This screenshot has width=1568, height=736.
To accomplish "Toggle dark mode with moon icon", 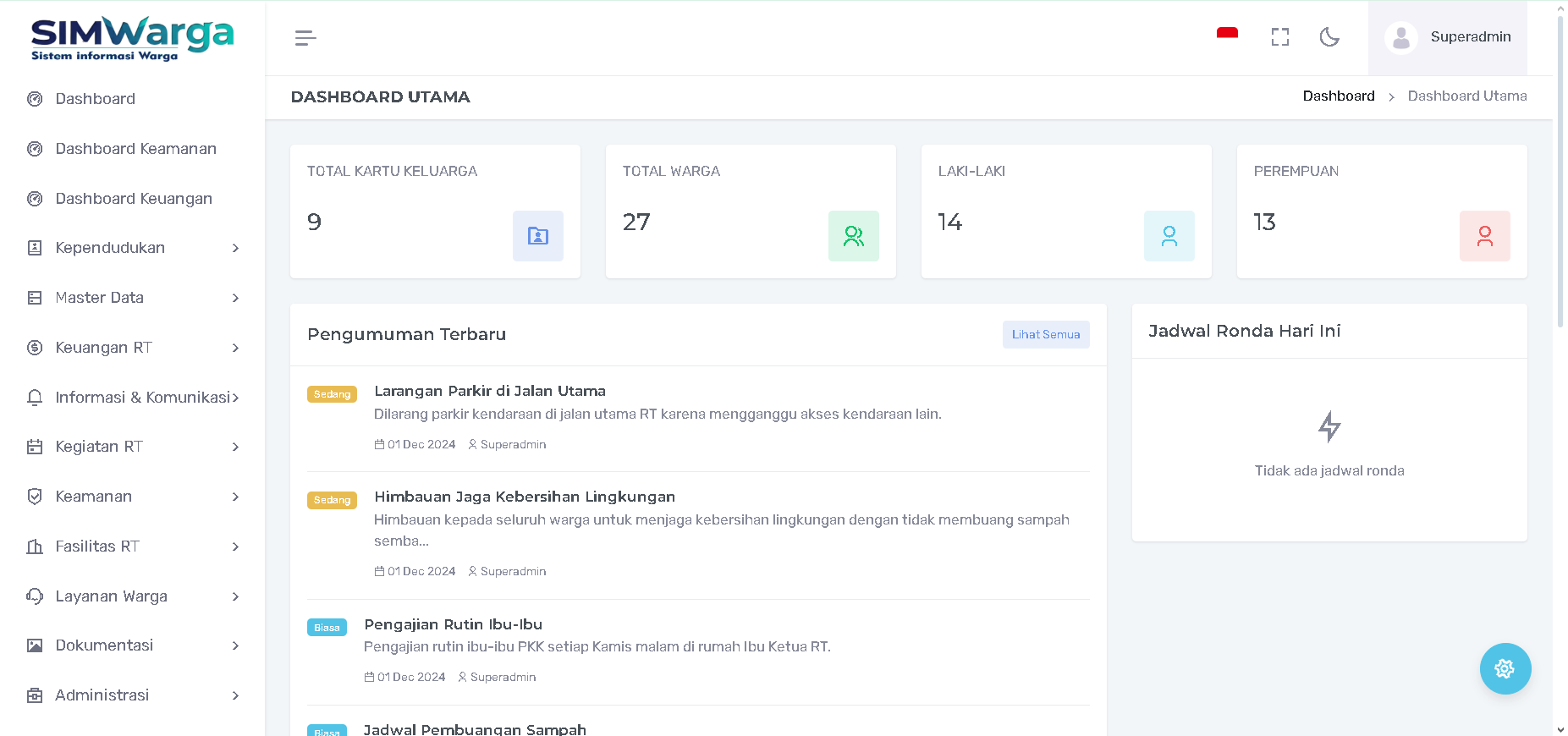I will (x=1329, y=37).
